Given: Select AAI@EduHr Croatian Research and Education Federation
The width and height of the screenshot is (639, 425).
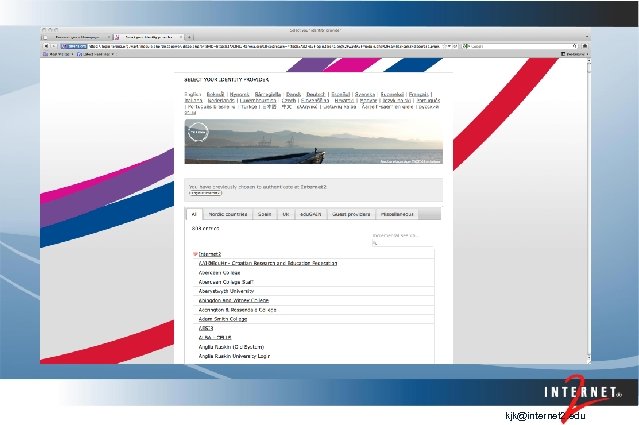Looking at the screenshot, I should 268,263.
